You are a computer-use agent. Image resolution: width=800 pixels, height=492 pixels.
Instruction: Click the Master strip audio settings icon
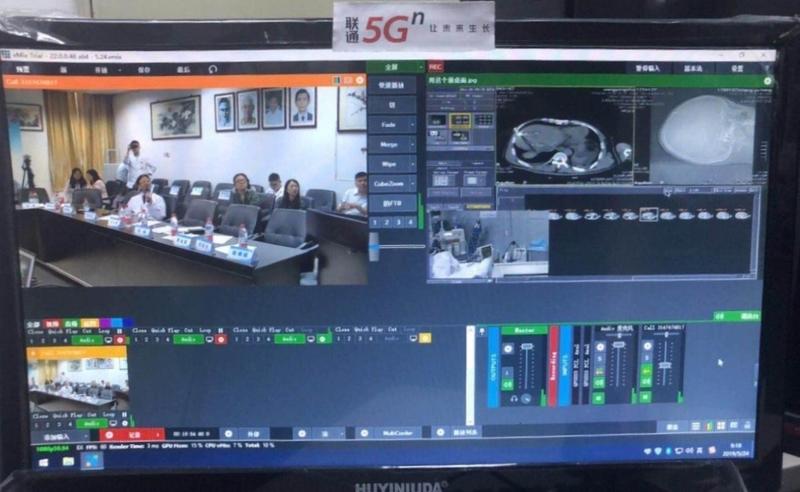[508, 349]
